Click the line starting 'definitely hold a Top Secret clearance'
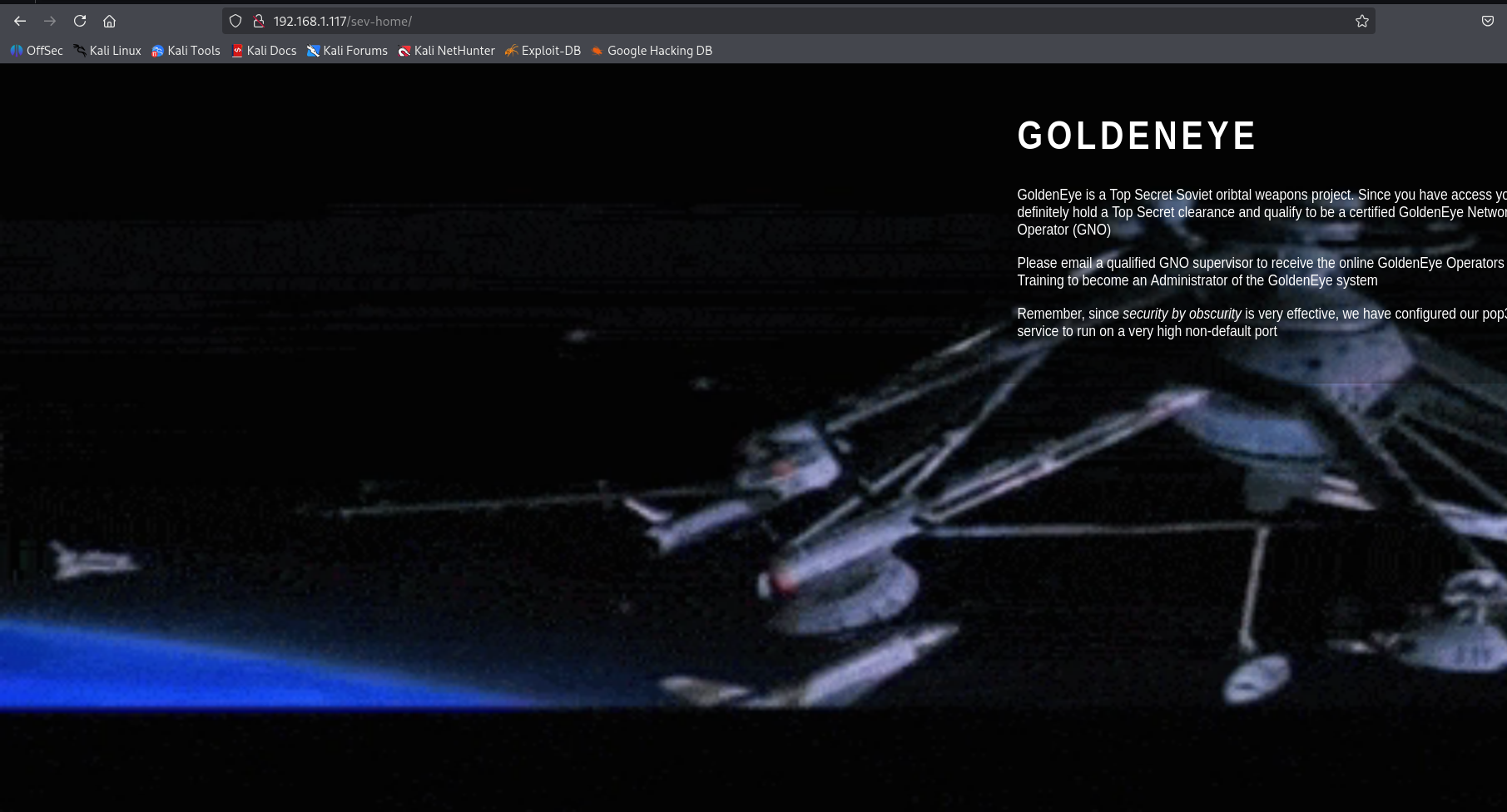Screen dimensions: 1507x812 click(1262, 212)
